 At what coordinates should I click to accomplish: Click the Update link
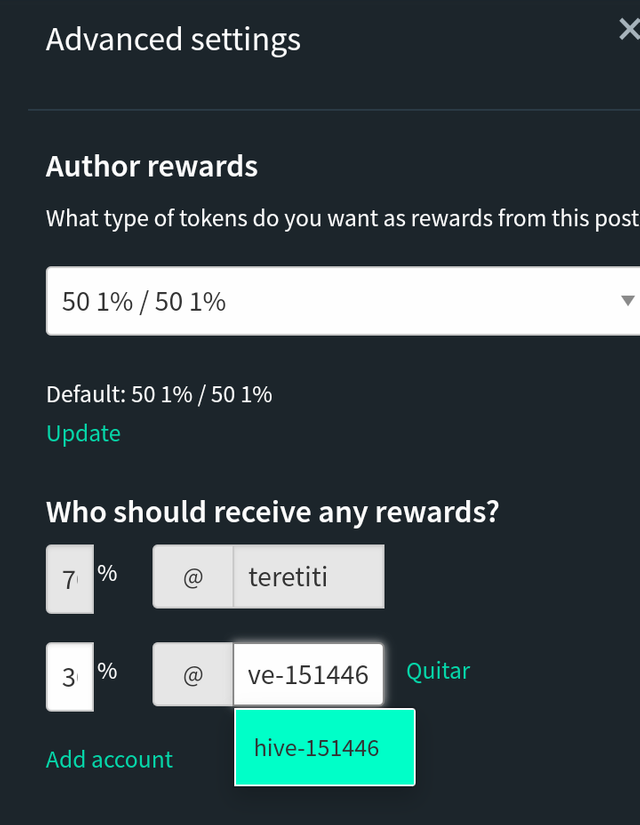click(x=83, y=434)
